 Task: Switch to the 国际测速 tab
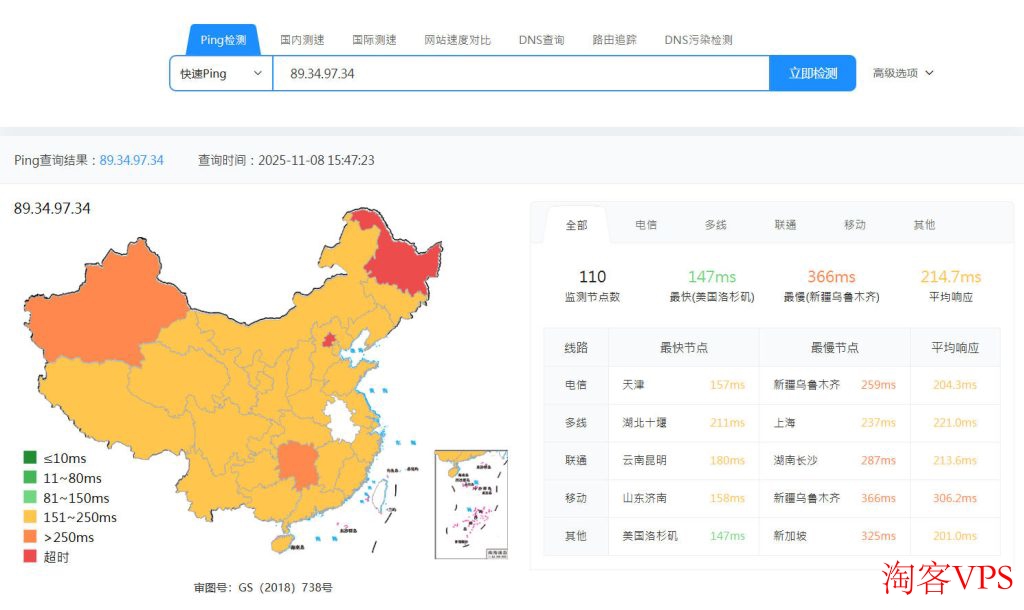[x=374, y=39]
